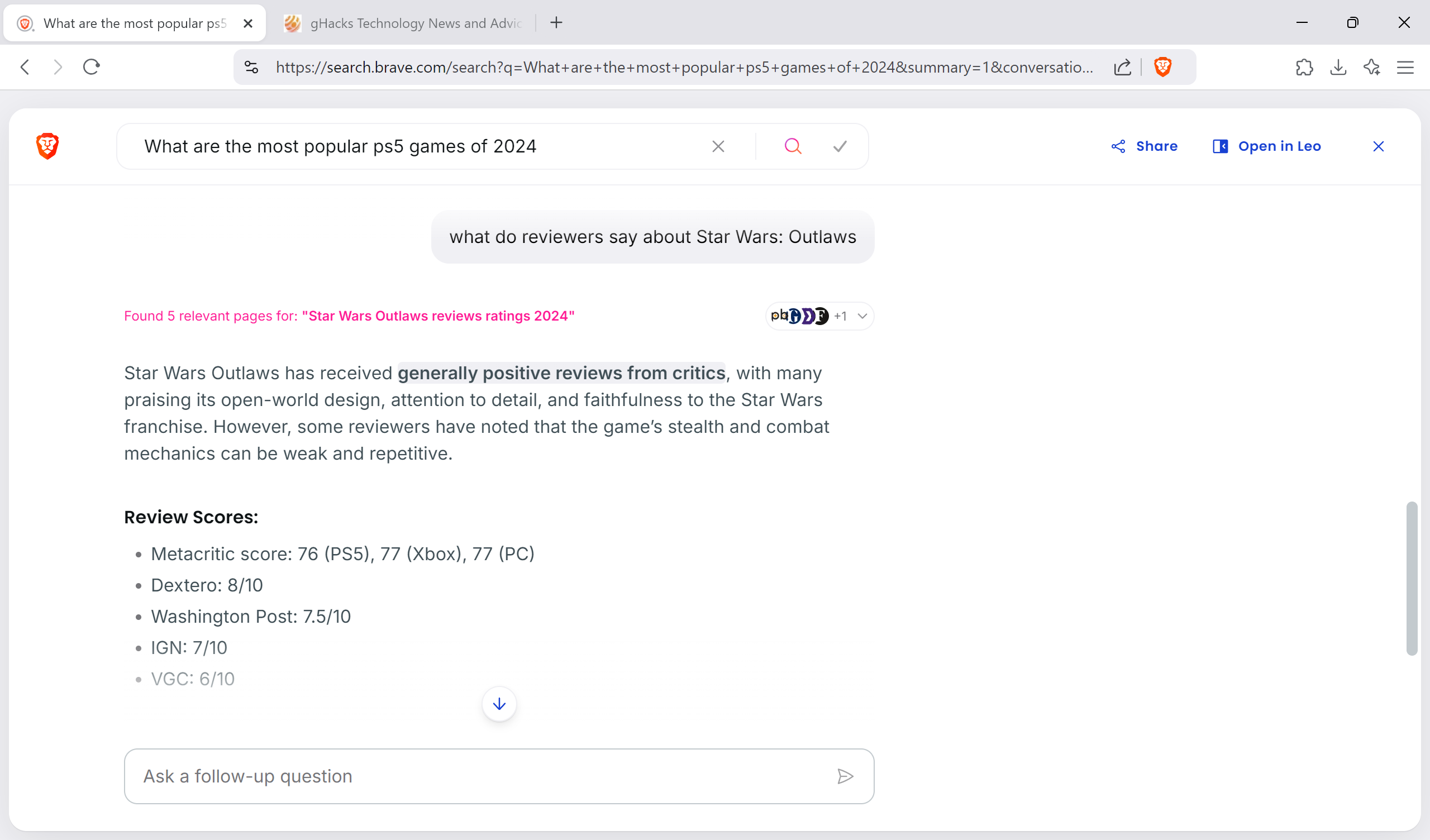Click the share page icon in address bar
The image size is (1430, 840).
tap(1122, 68)
